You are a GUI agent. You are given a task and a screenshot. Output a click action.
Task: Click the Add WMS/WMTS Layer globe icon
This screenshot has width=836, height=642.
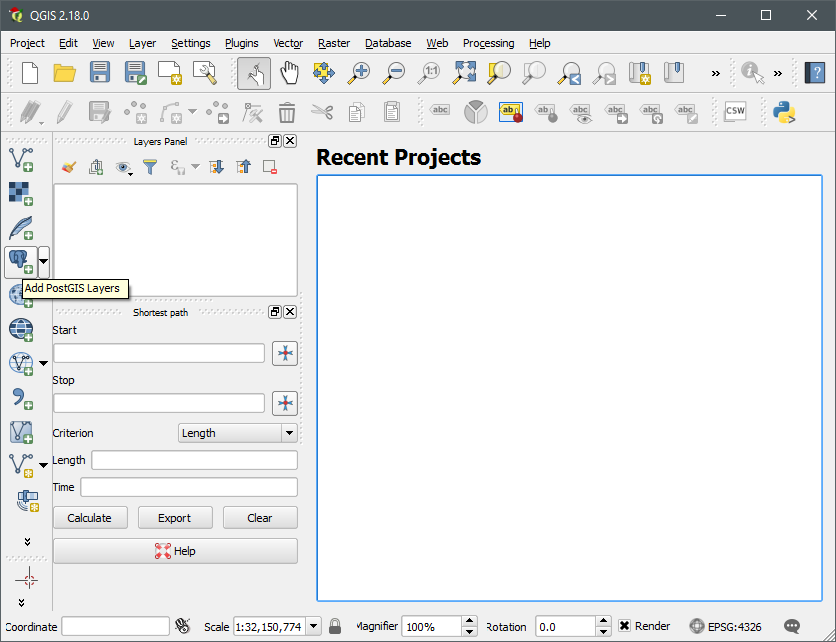point(21,330)
